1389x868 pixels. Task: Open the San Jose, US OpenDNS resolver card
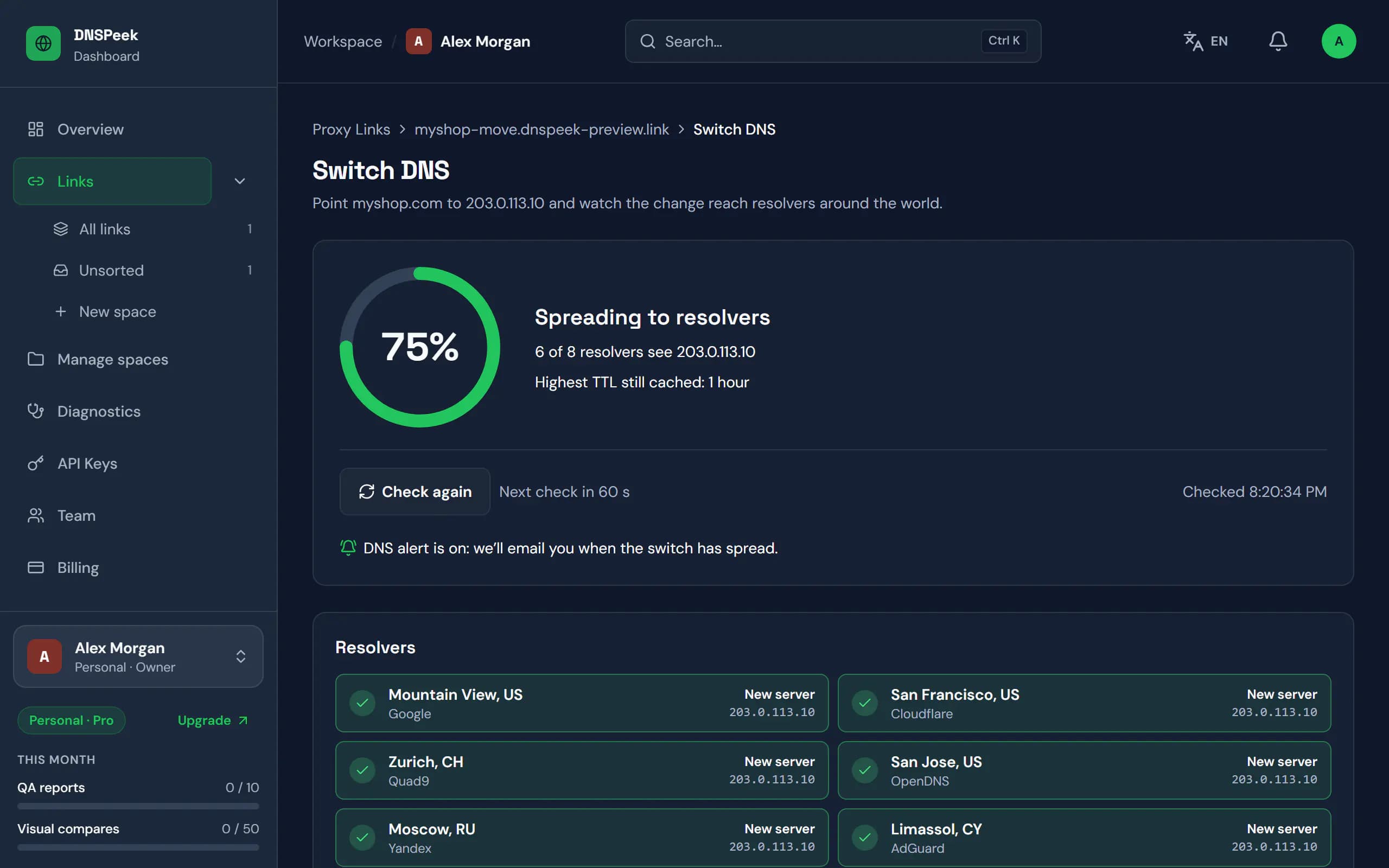pos(1084,770)
